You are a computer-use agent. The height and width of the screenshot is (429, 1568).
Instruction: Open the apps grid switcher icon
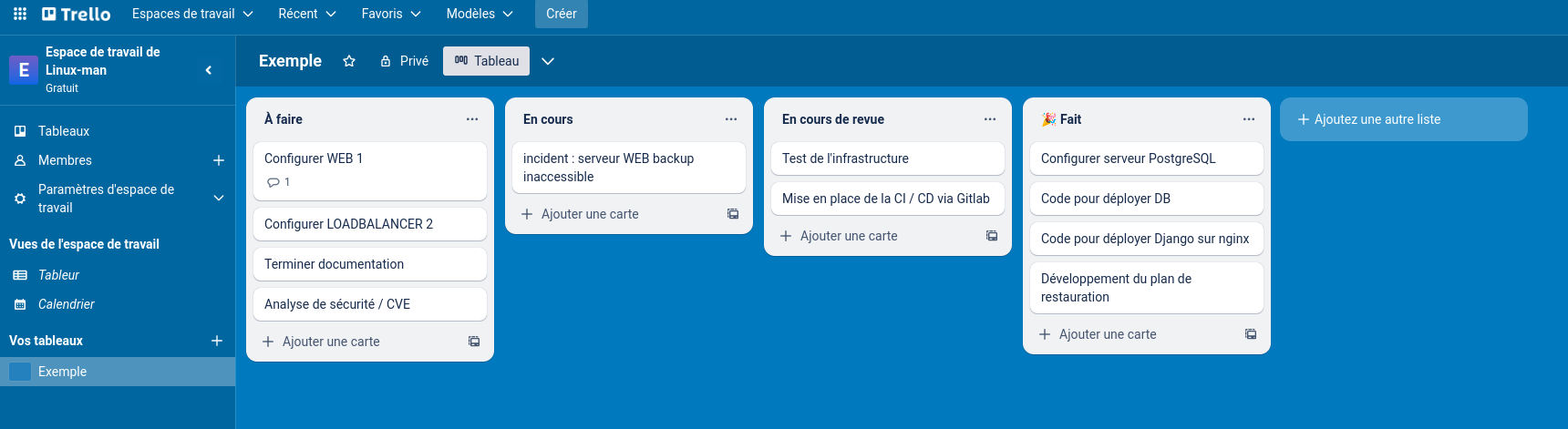pos(20,14)
